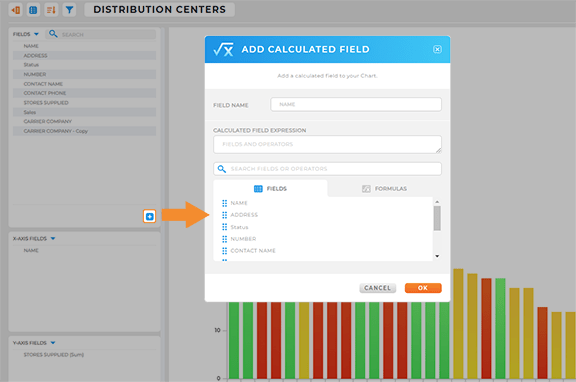Expand the Y-AXIS FIELDS dropdown
576x382 pixels.
click(53, 343)
